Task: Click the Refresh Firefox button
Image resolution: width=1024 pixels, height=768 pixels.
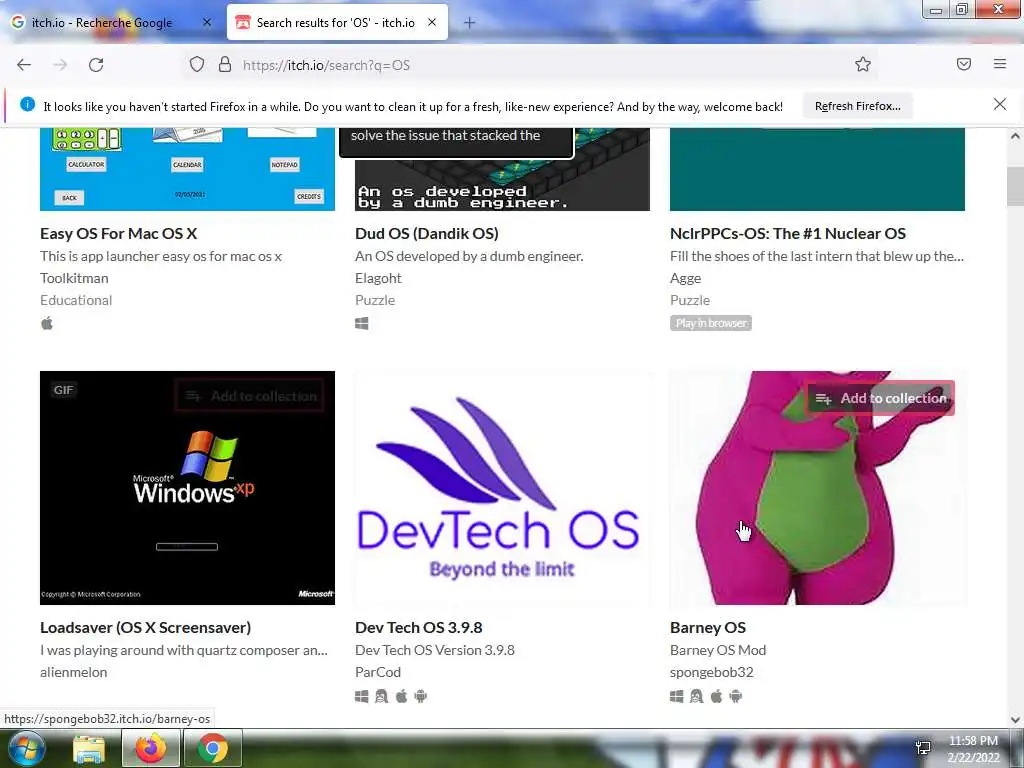Action: point(857,106)
